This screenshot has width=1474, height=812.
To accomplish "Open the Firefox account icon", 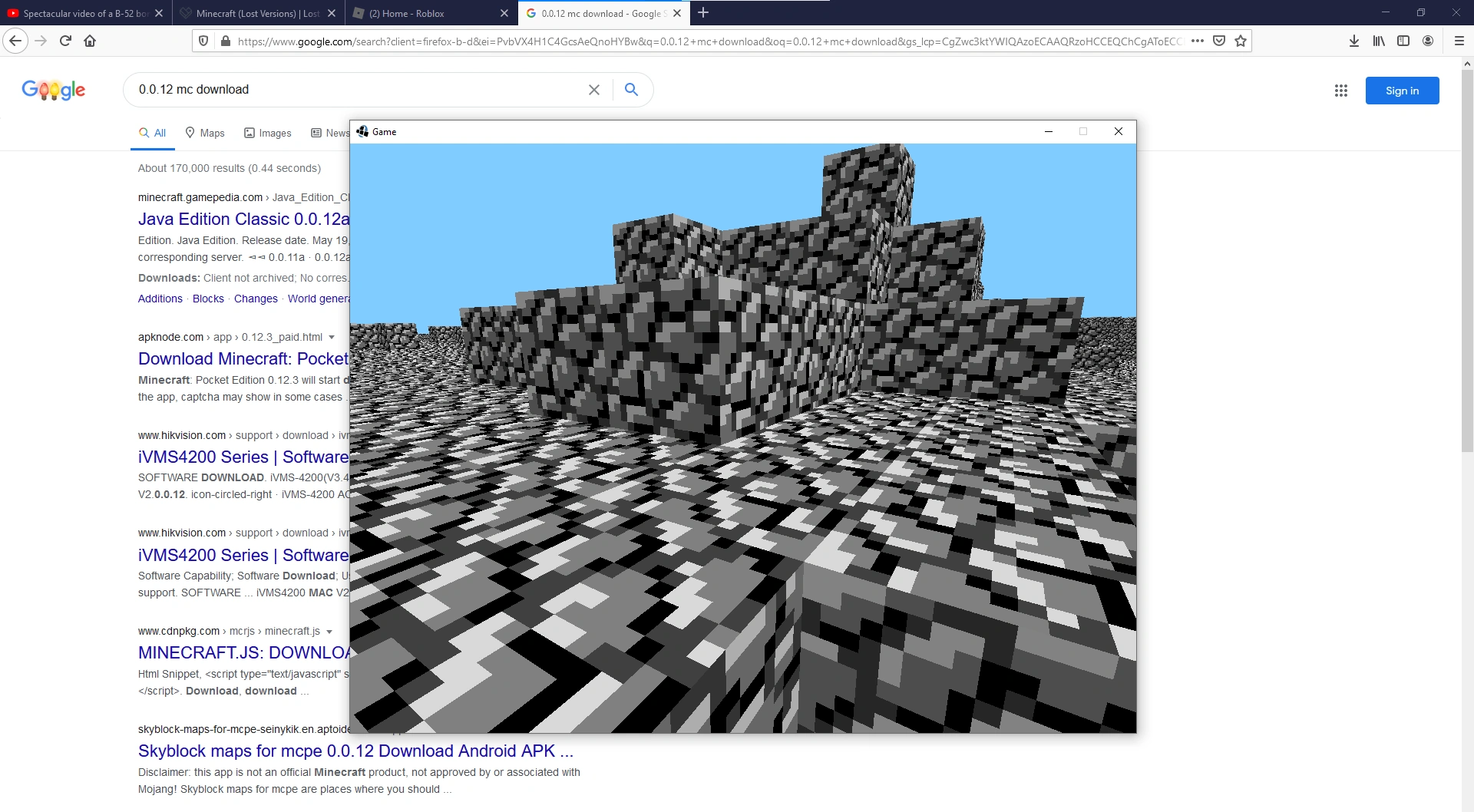I will pyautogui.click(x=1428, y=41).
